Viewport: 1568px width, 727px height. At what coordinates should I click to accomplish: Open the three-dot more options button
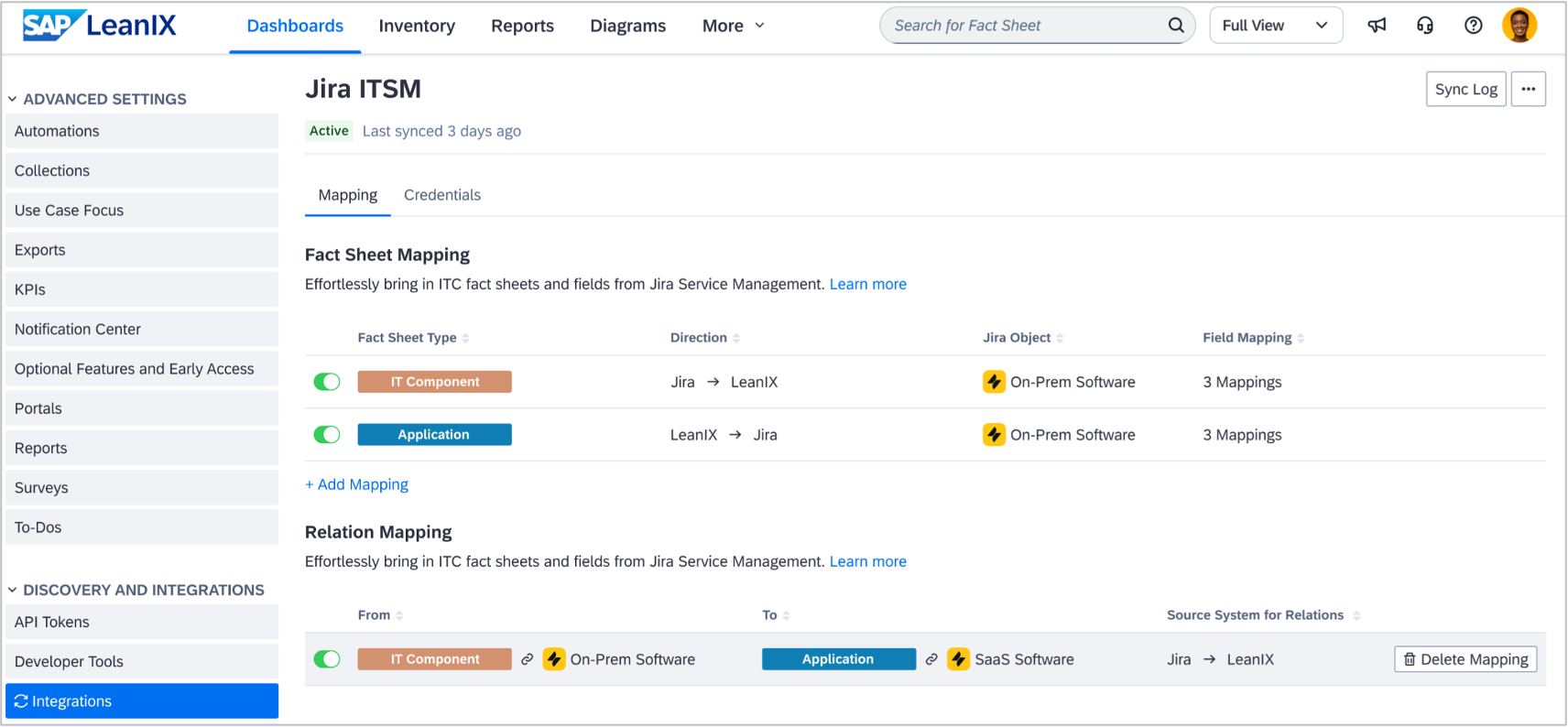pyautogui.click(x=1528, y=89)
